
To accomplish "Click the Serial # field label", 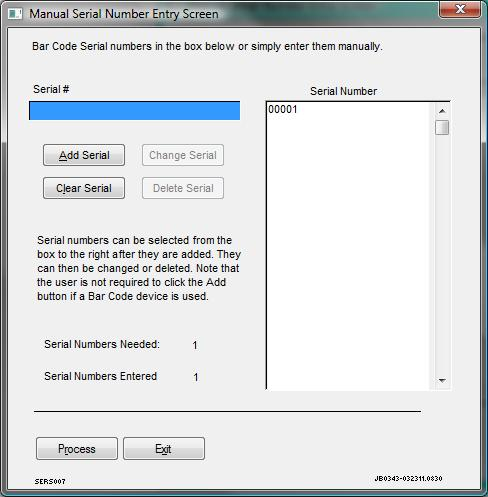I will click(x=51, y=89).
